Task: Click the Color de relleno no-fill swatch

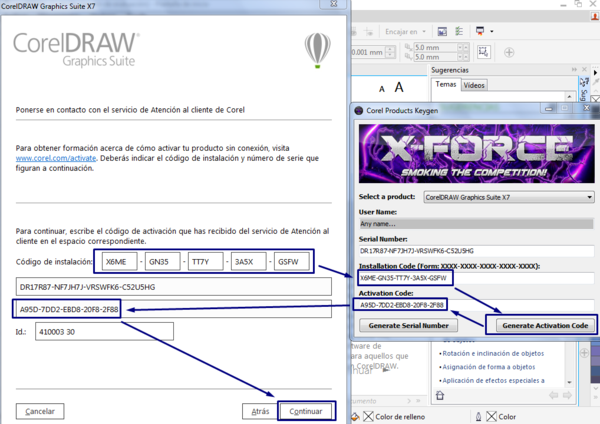Action: click(368, 416)
